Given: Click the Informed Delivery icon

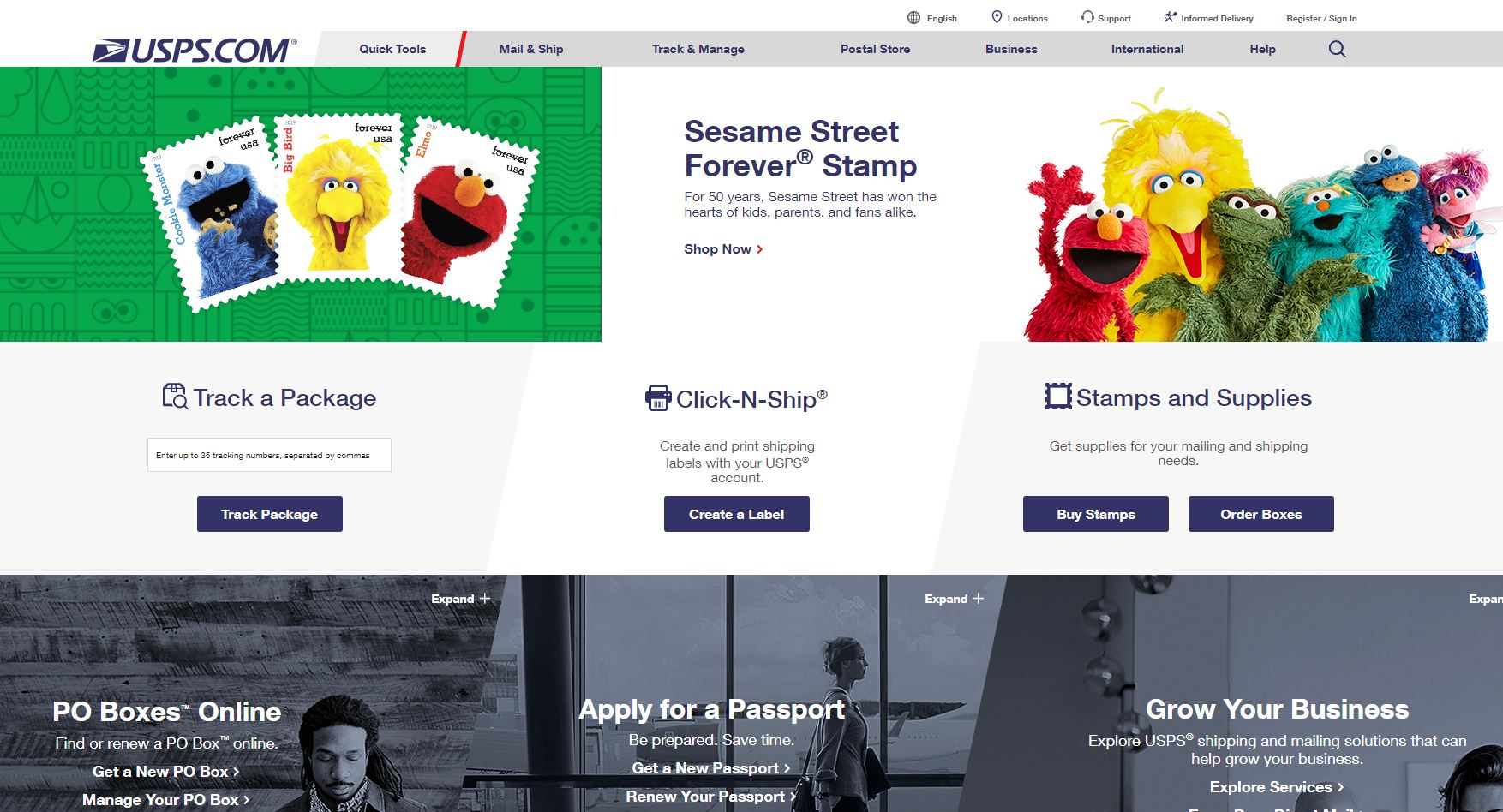Looking at the screenshot, I should coord(1171,17).
